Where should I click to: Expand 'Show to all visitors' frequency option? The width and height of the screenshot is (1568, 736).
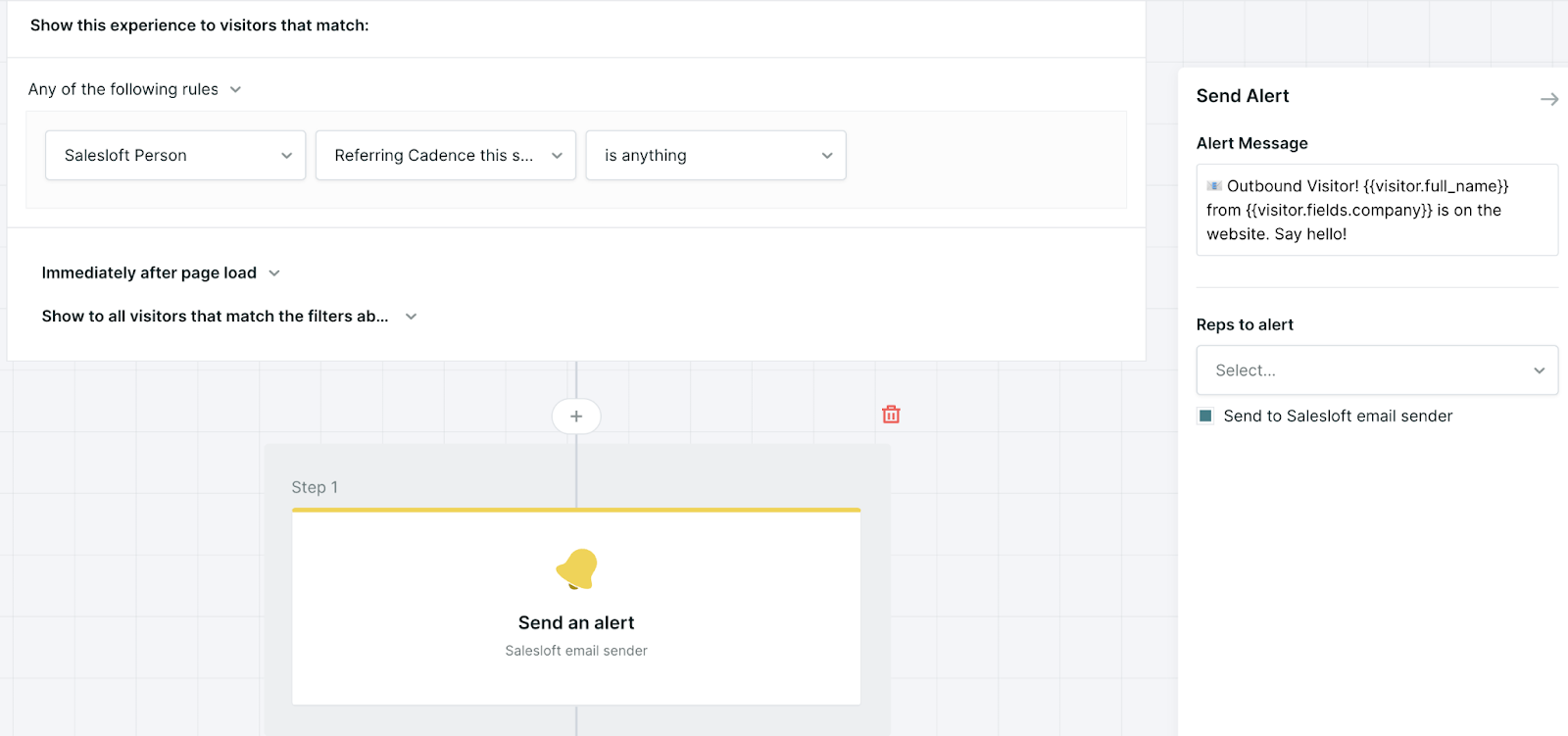tap(229, 316)
